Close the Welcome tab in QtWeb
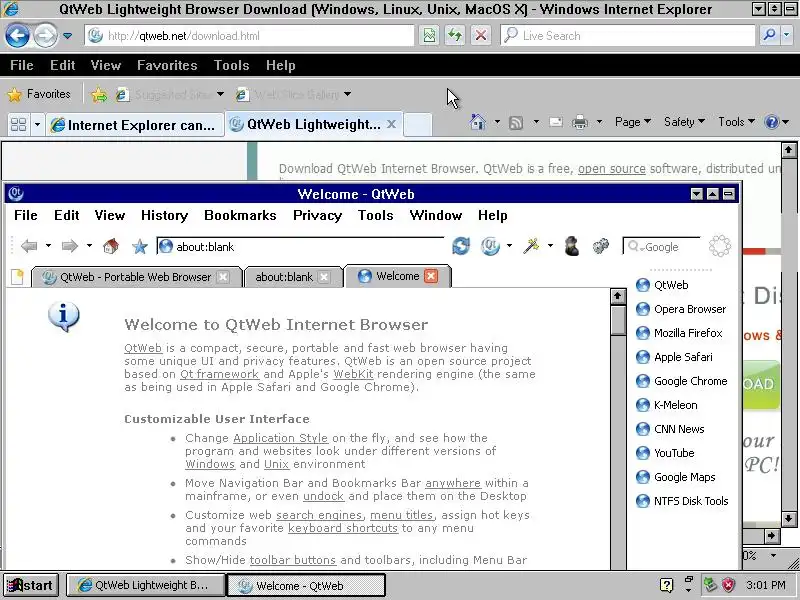This screenshot has width=800, height=600. coord(431,276)
